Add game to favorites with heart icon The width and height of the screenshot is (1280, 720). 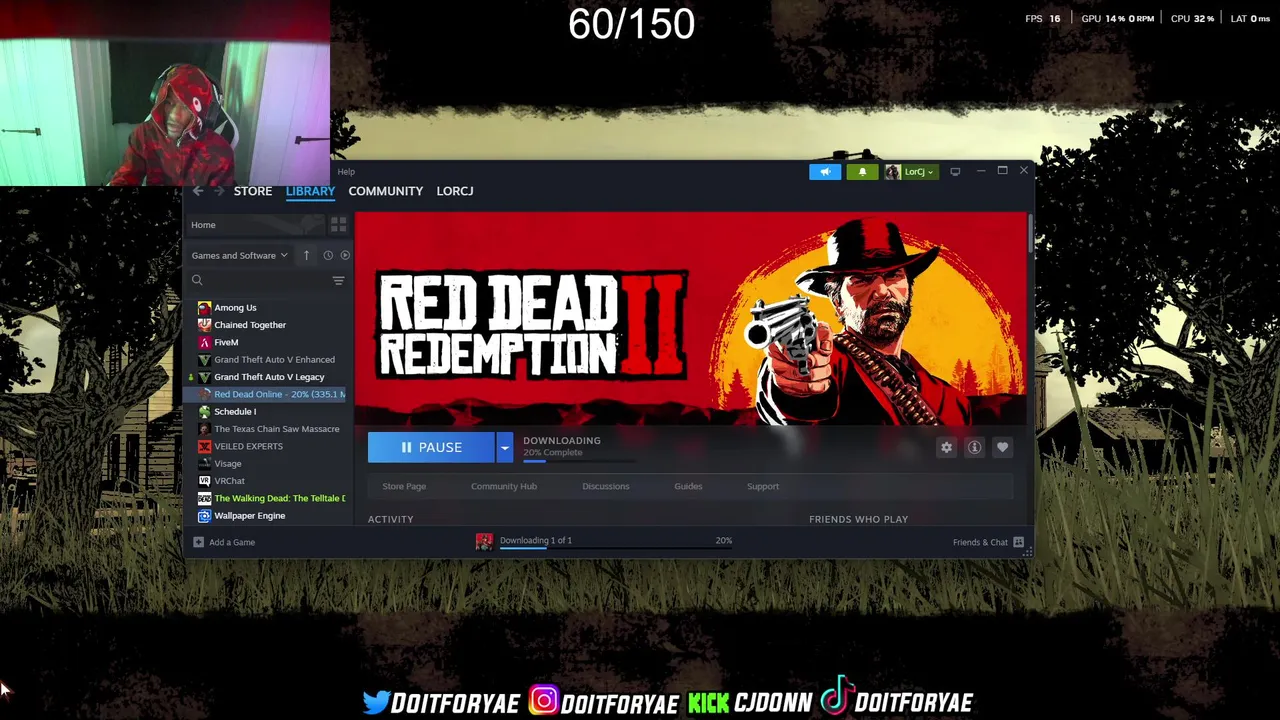(1002, 448)
